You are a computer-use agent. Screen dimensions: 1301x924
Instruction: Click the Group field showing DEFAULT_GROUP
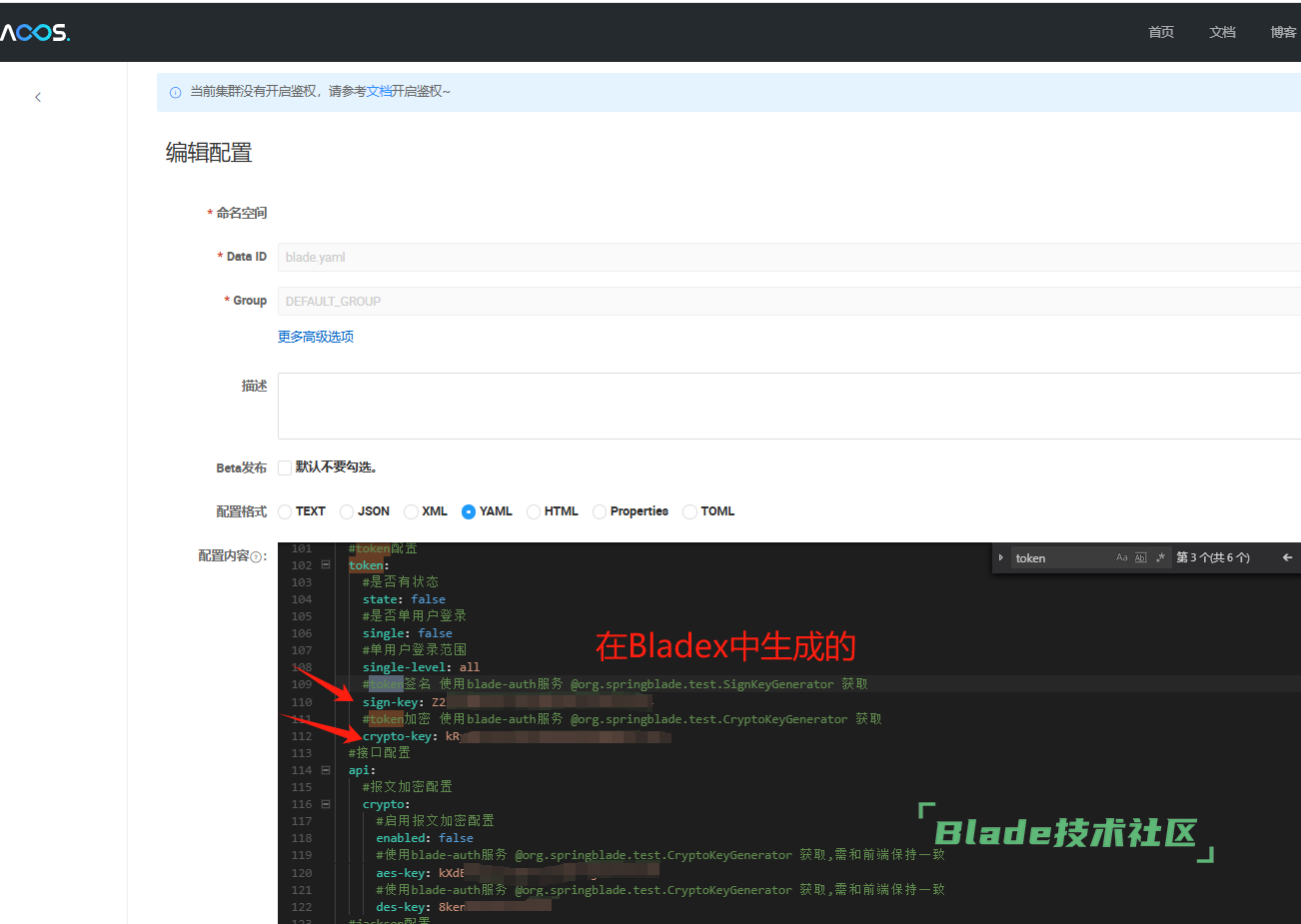pyautogui.click(x=789, y=301)
